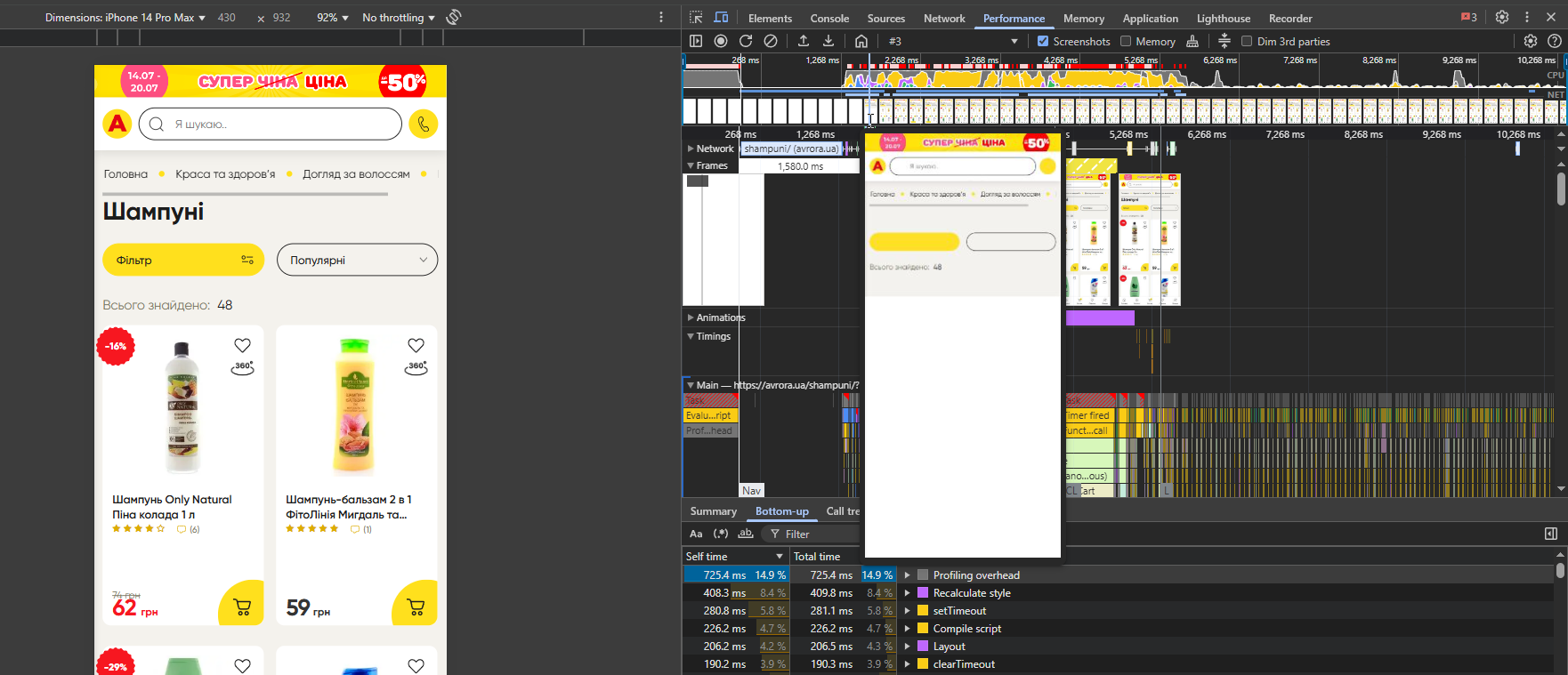Expand the Animations track
This screenshot has height=675, width=1568.
[x=691, y=317]
